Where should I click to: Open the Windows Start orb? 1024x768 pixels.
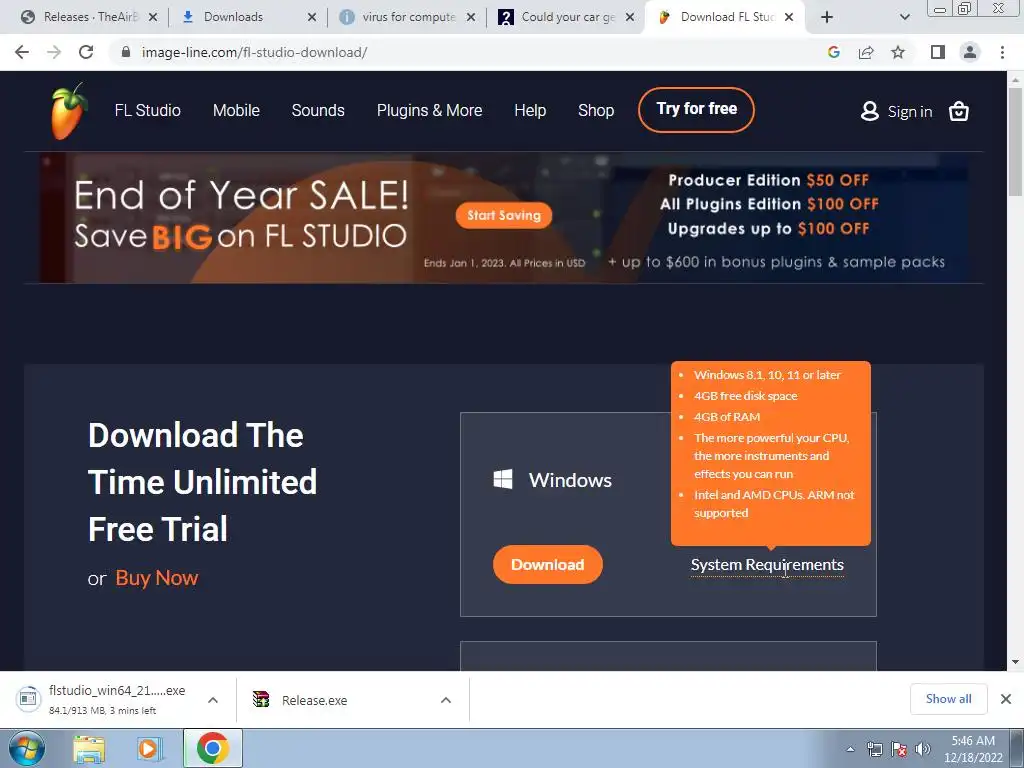coord(25,748)
